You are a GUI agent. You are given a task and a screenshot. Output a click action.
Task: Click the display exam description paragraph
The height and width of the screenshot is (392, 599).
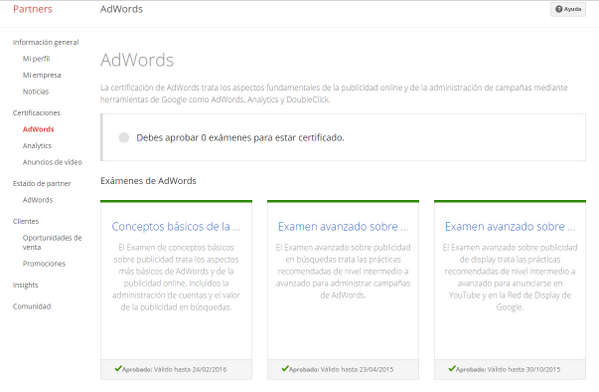pyautogui.click(x=510, y=277)
